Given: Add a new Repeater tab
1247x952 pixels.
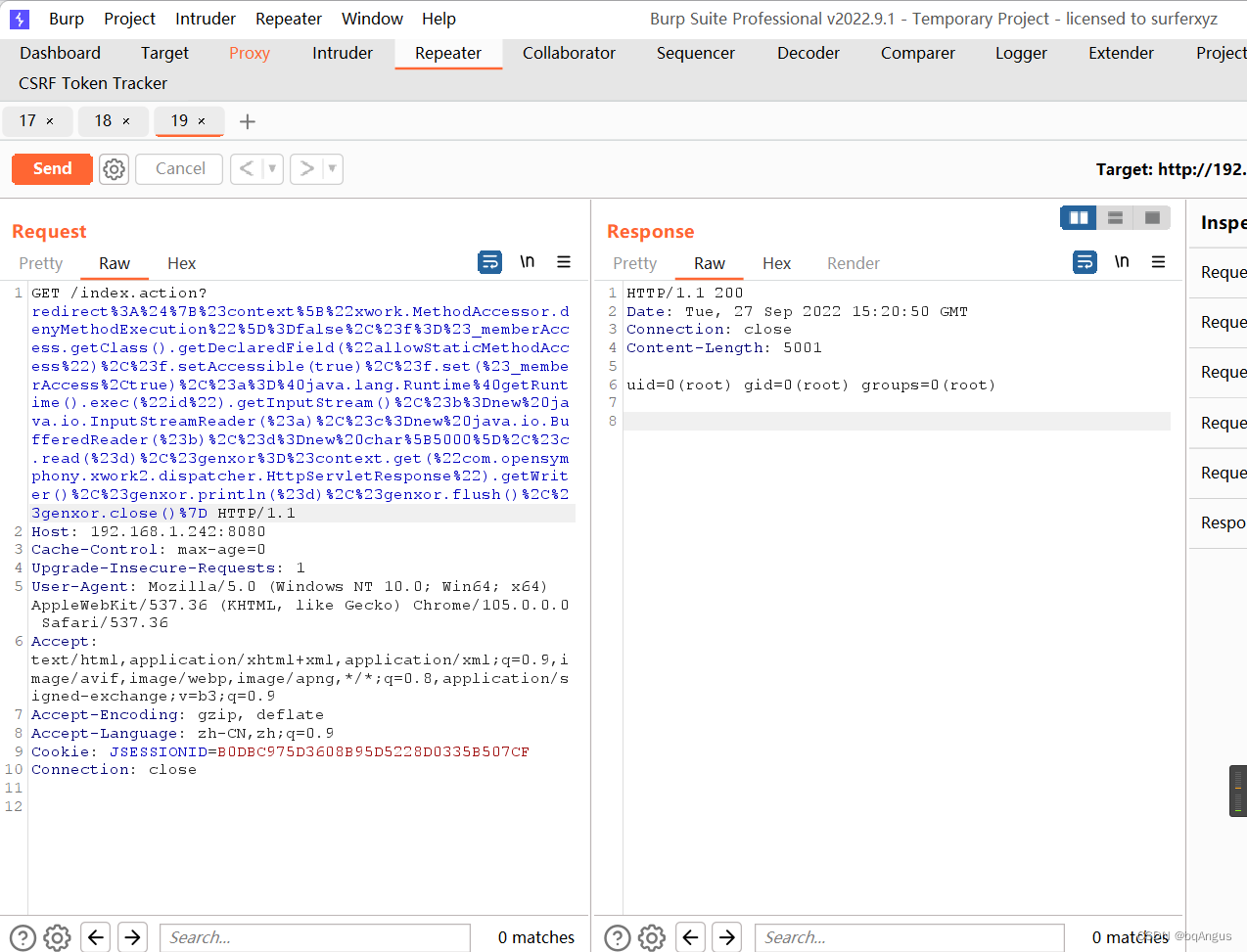Looking at the screenshot, I should coord(248,121).
